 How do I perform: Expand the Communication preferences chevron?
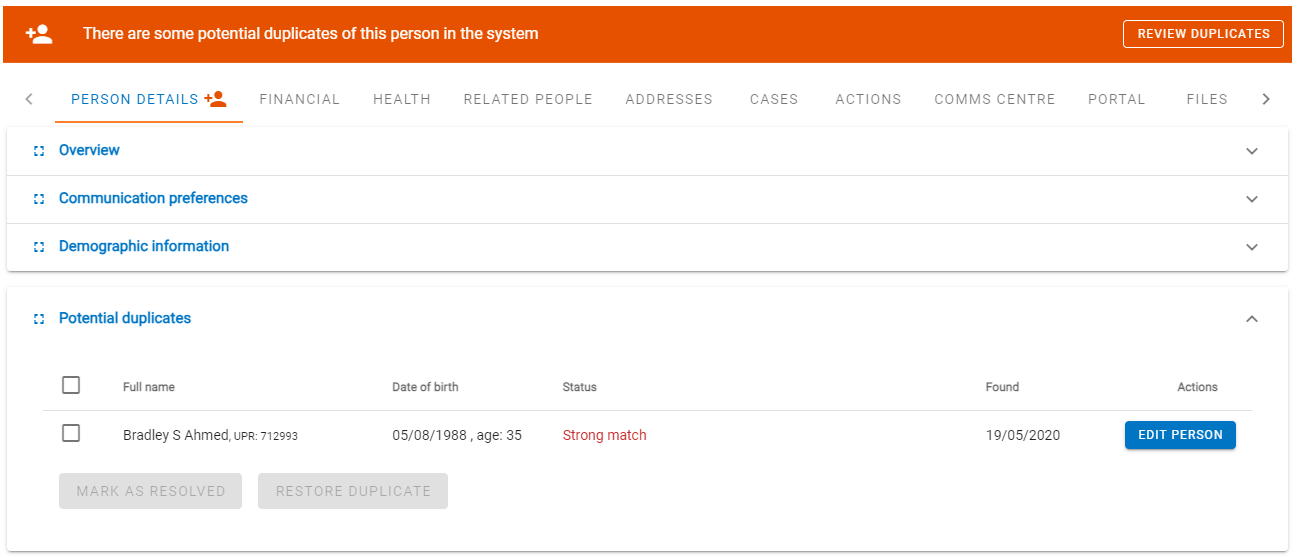point(1252,199)
